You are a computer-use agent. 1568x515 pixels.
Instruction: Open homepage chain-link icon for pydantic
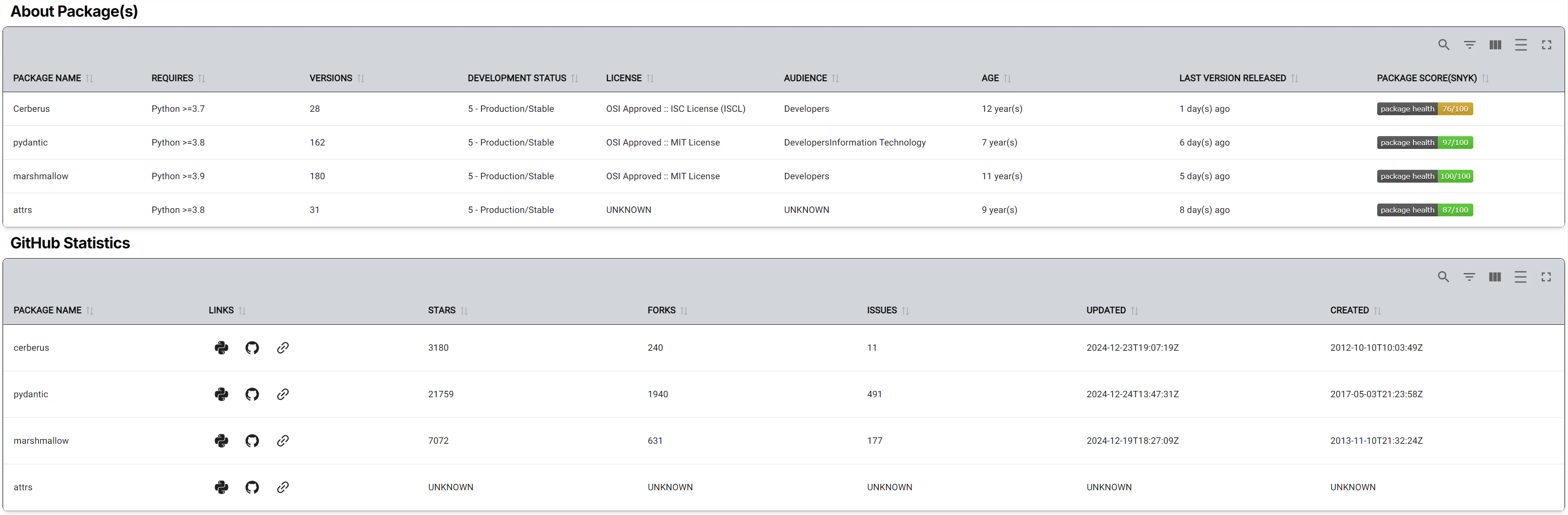[x=283, y=395]
